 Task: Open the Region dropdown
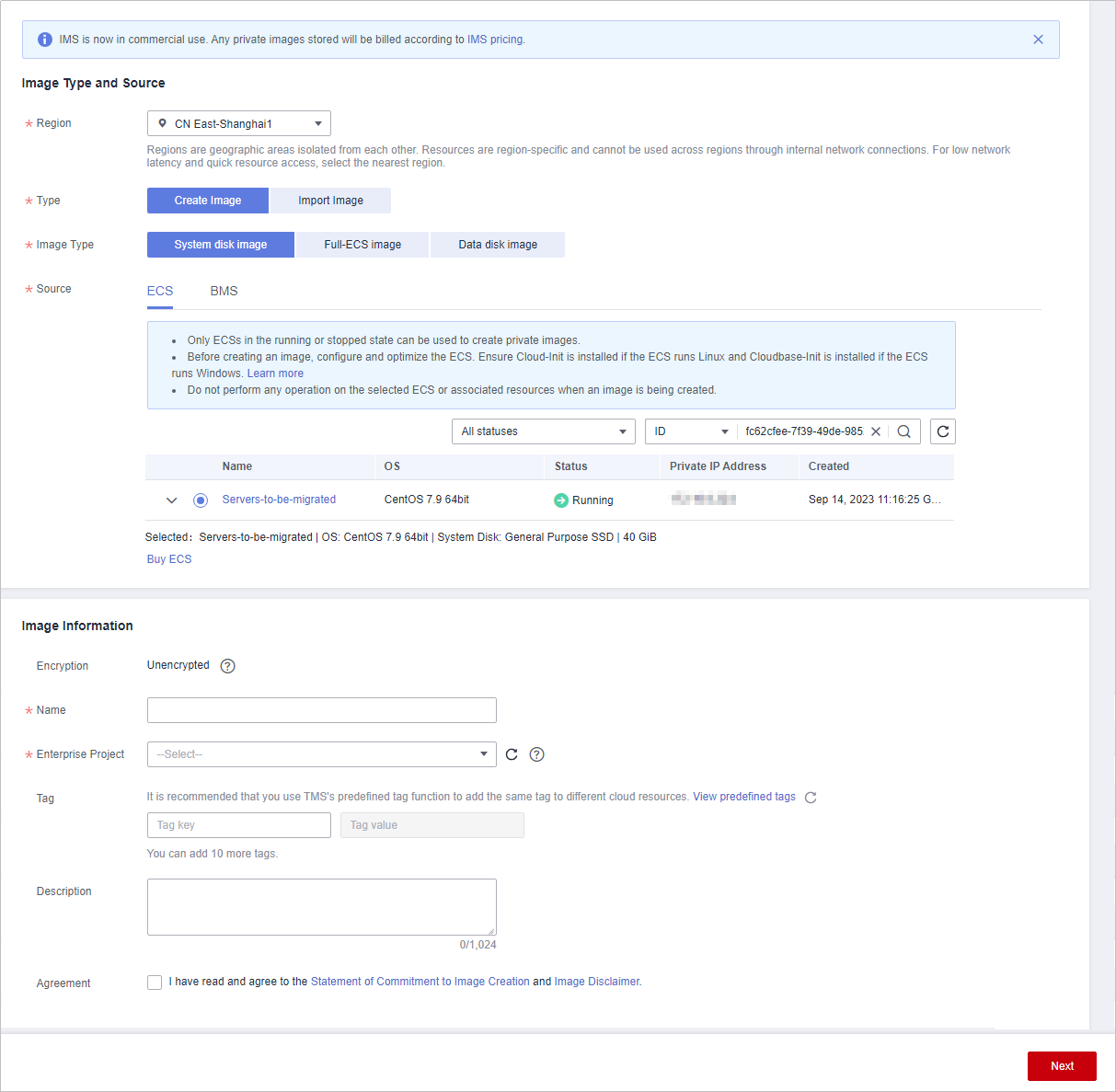(x=239, y=123)
